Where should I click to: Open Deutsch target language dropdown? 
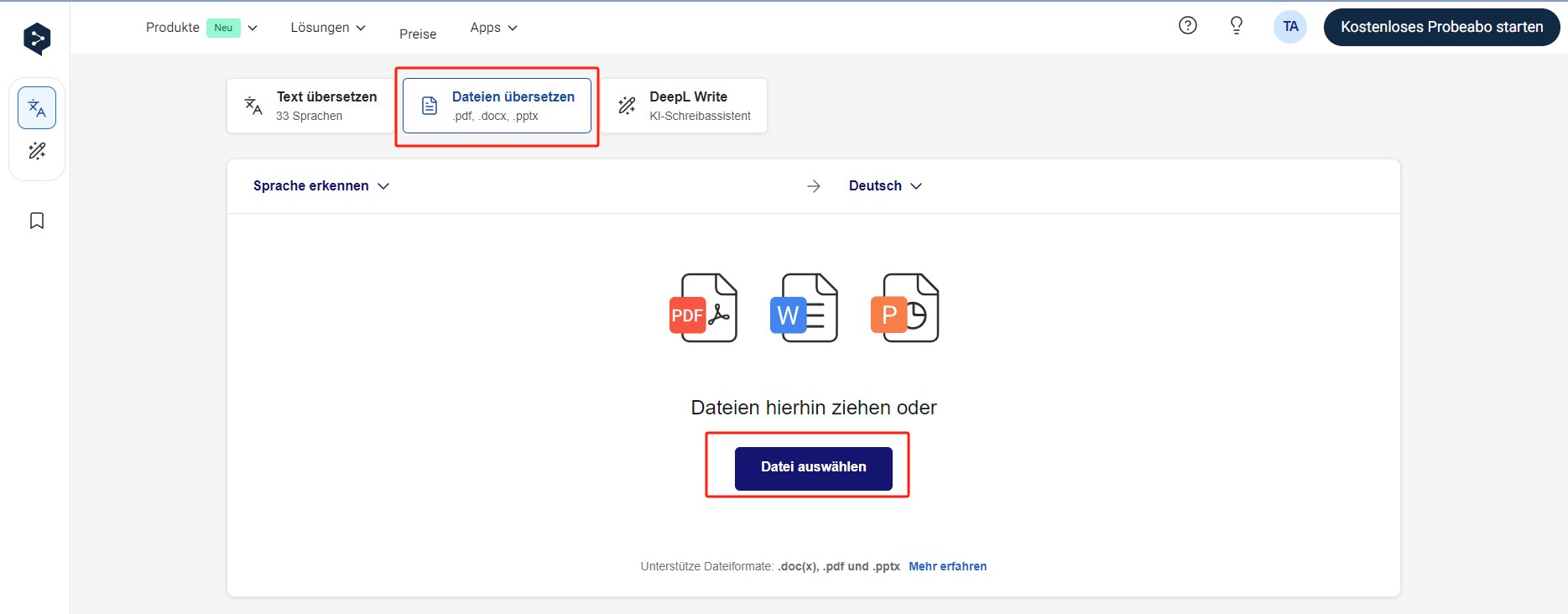(x=885, y=186)
